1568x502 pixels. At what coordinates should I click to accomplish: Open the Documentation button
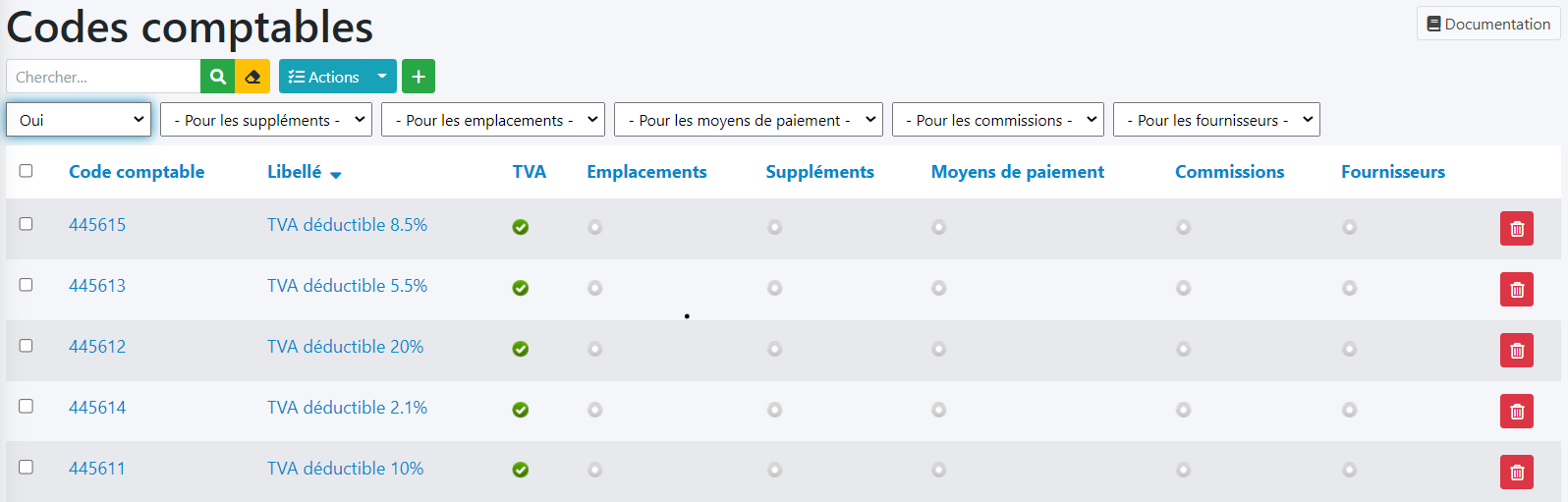tap(1488, 24)
